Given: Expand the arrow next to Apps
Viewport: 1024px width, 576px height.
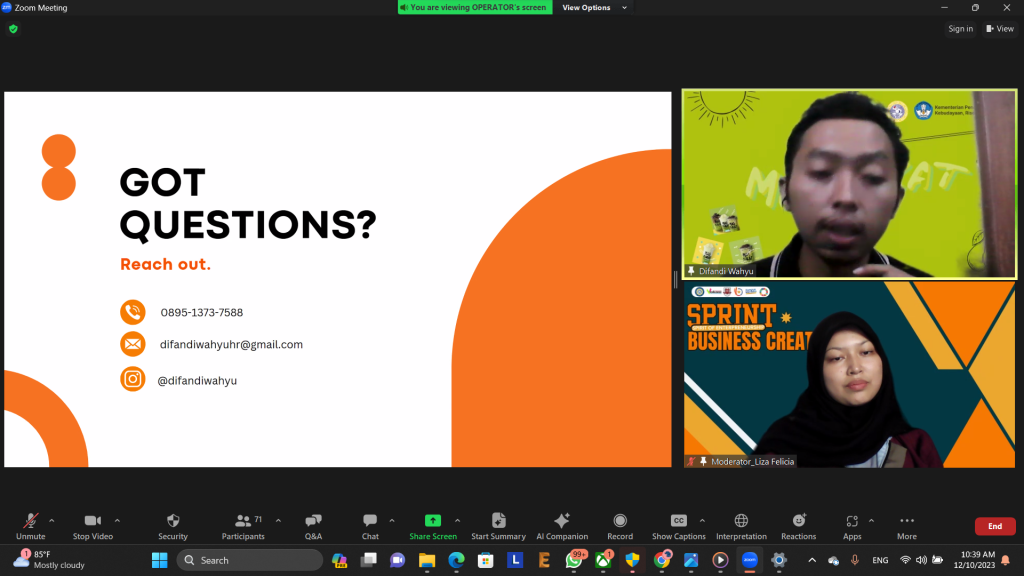Looking at the screenshot, I should click(871, 520).
